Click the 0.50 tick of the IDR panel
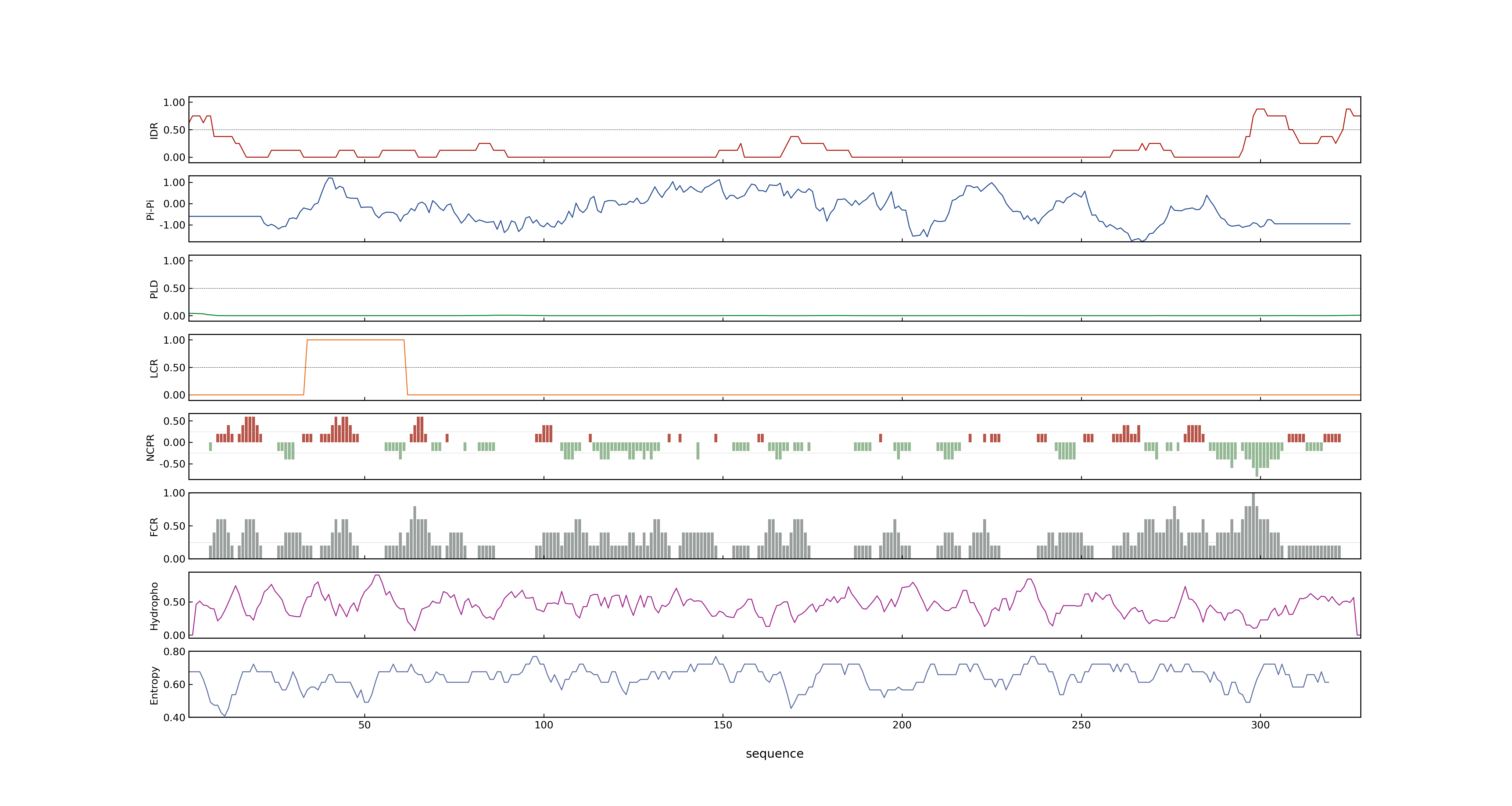 click(174, 130)
